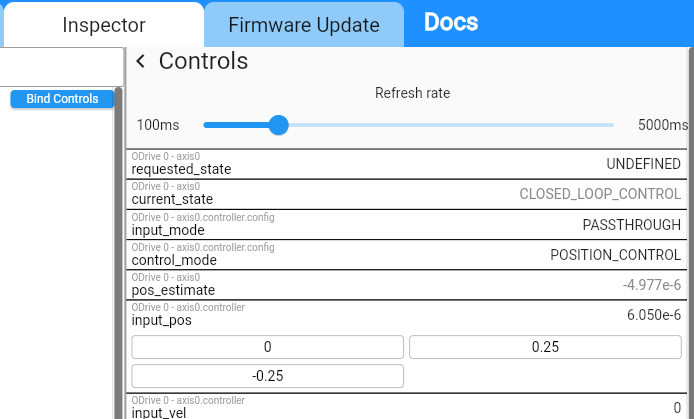The image size is (694, 419).
Task: Set input_pos to -0.25 preset
Action: tap(267, 376)
